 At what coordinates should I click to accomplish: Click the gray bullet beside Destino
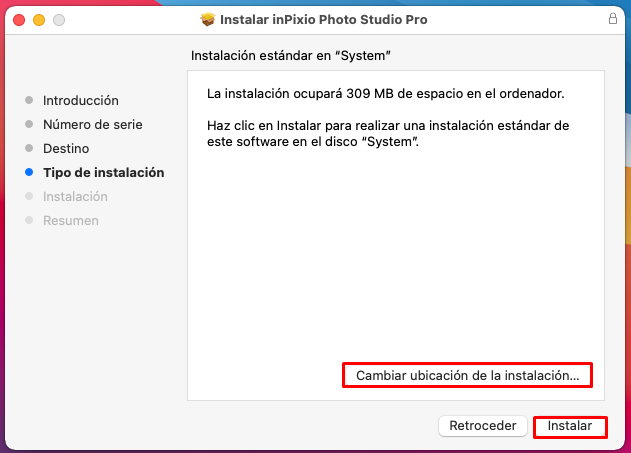pos(29,148)
